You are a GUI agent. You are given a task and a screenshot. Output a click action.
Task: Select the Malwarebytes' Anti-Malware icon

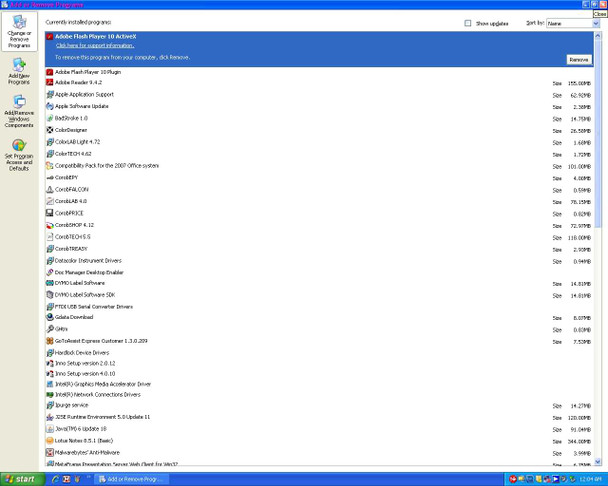tap(50, 453)
